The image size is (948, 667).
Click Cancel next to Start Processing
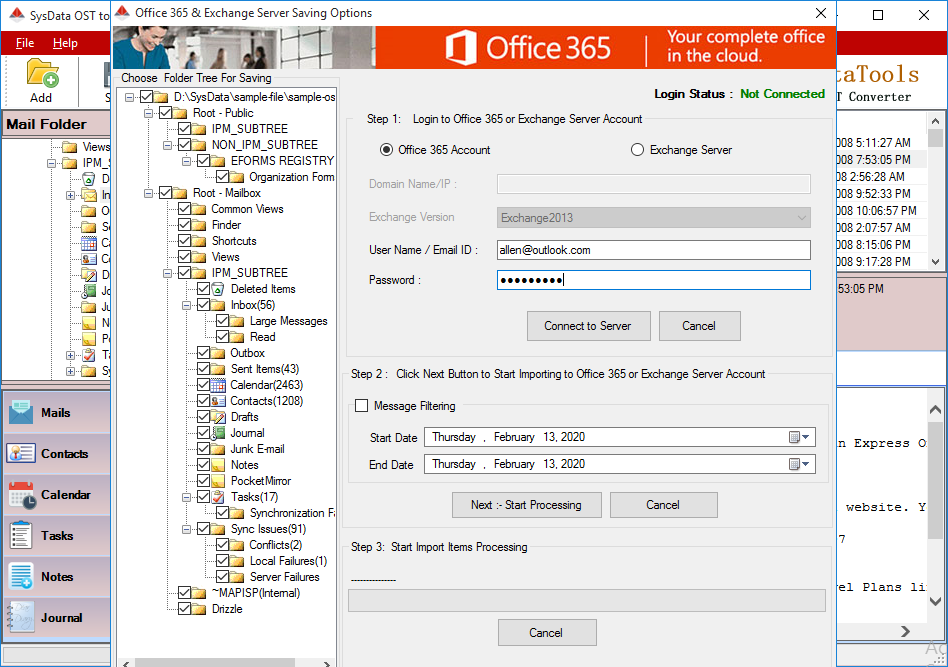pyautogui.click(x=663, y=505)
